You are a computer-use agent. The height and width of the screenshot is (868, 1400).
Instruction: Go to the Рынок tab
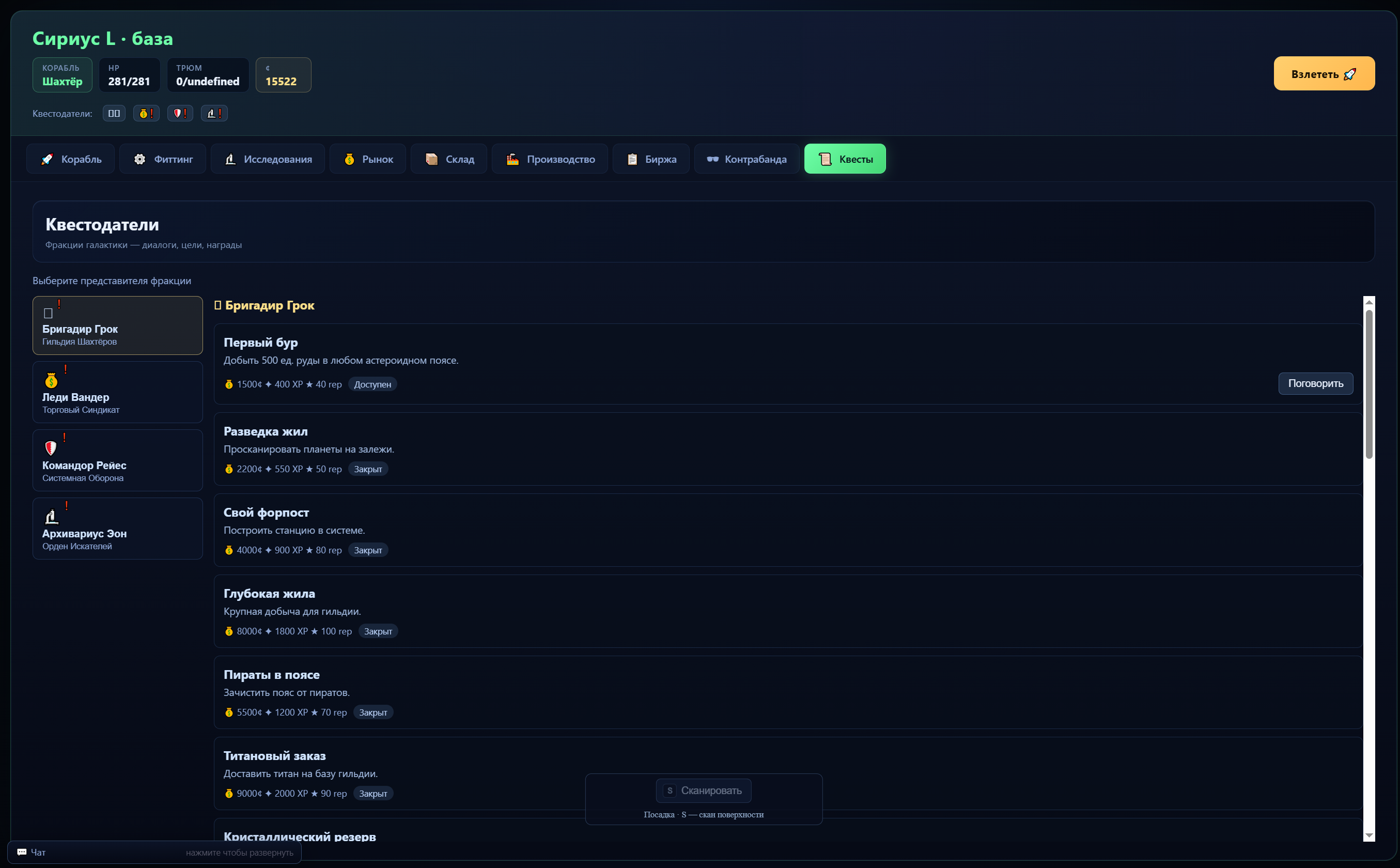(367, 159)
